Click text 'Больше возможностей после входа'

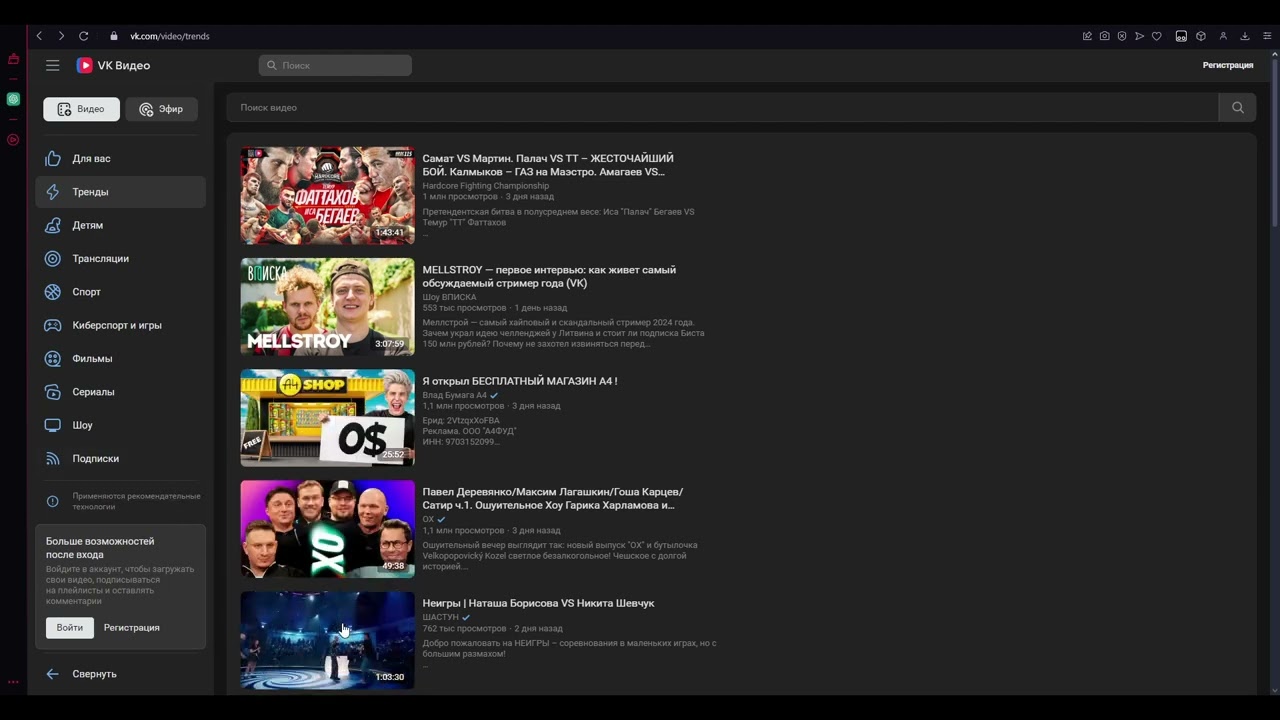100,548
